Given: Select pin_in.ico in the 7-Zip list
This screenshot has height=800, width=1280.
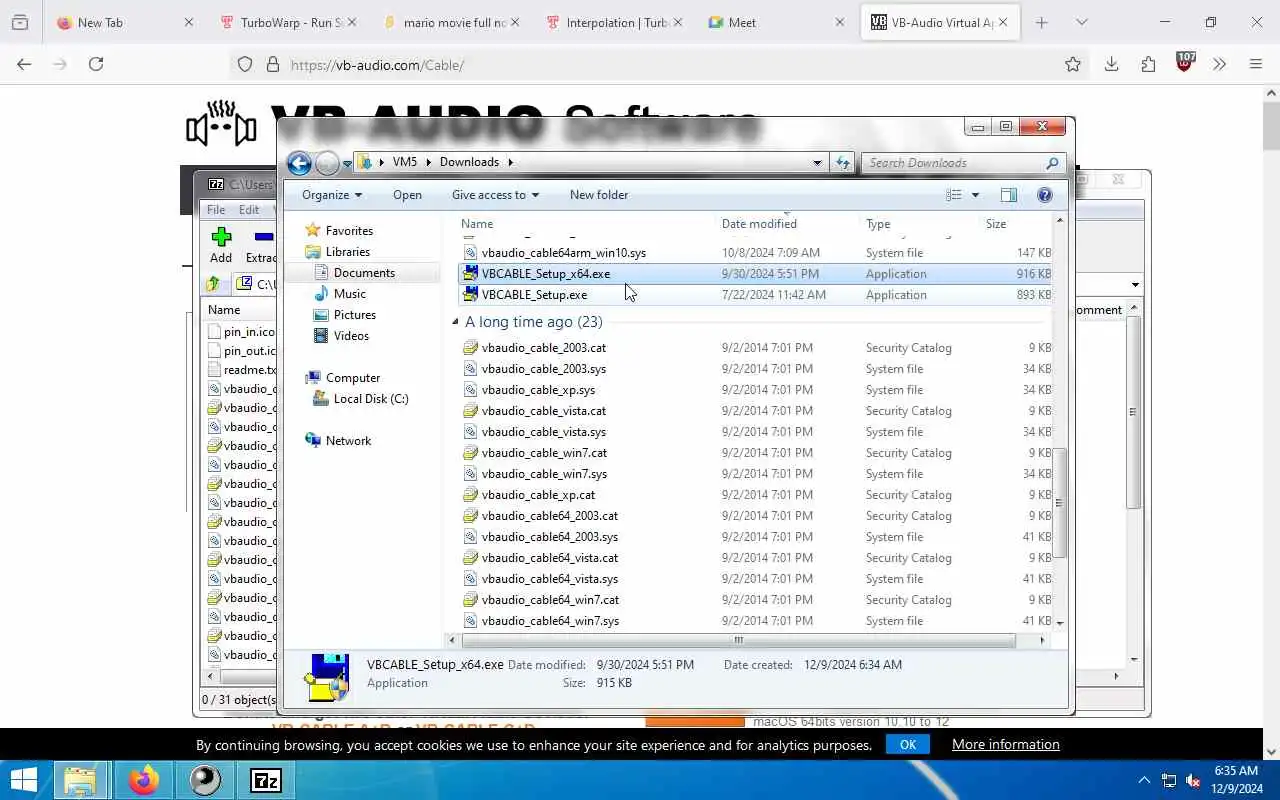Looking at the screenshot, I should coord(241,332).
